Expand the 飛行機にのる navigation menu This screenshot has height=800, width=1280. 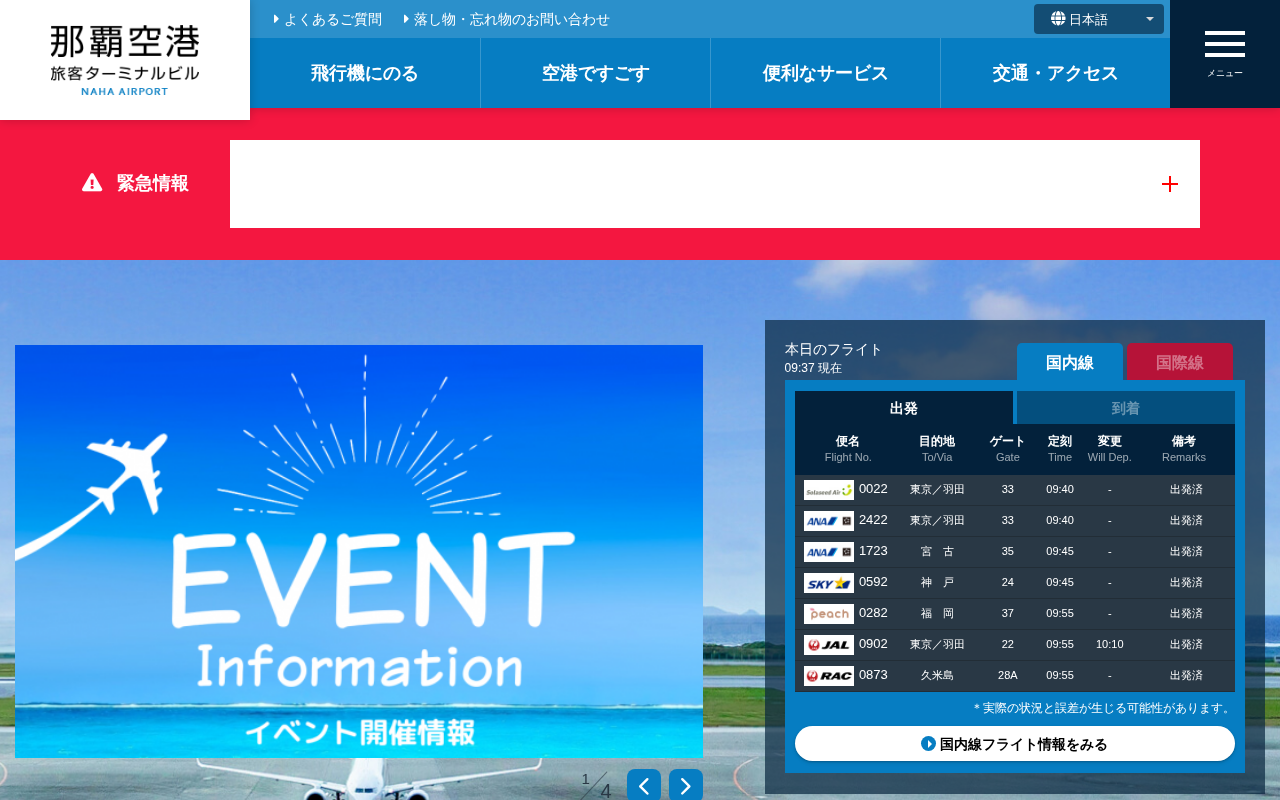click(x=365, y=73)
